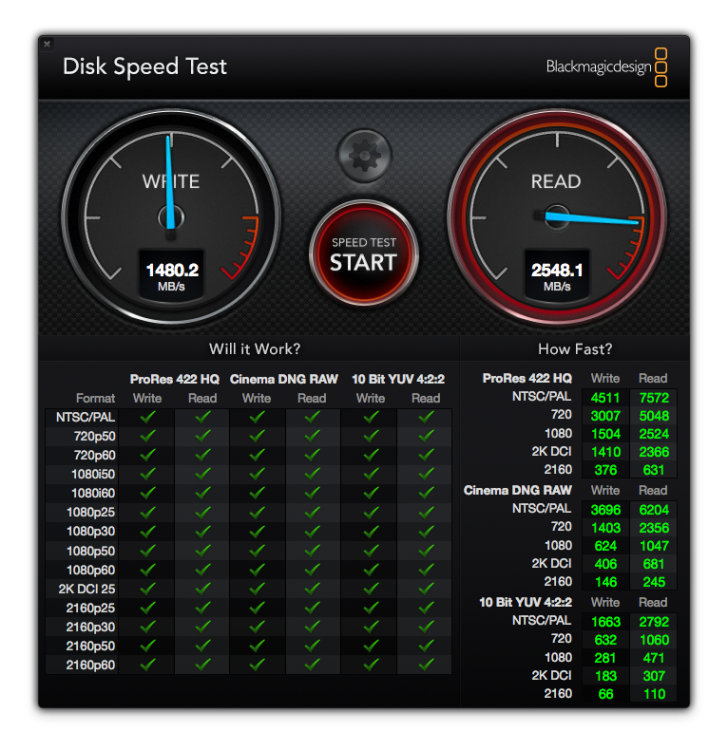Close the Disk Speed Test window
The height and width of the screenshot is (750, 728).
click(47, 44)
